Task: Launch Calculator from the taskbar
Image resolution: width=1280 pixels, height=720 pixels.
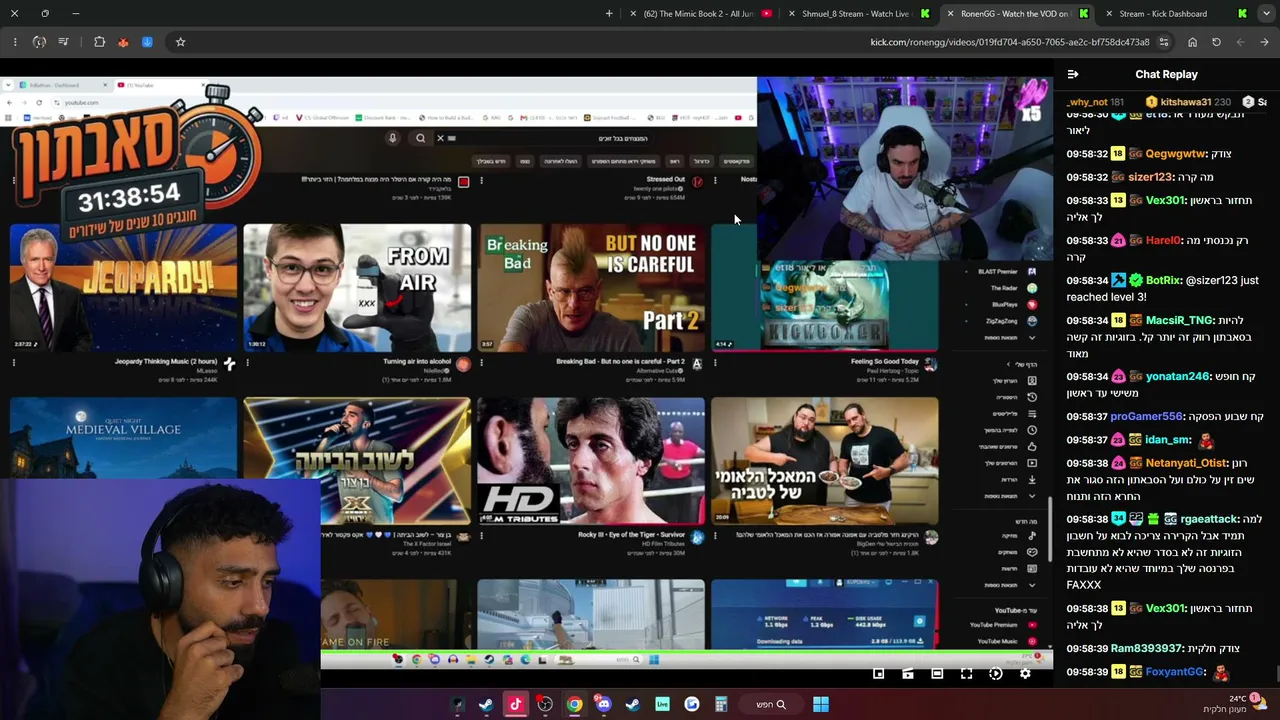Action: pyautogui.click(x=721, y=704)
